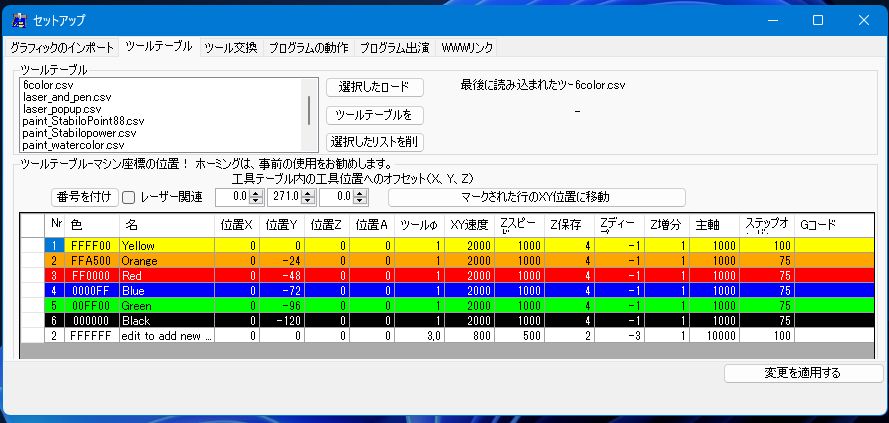Click the Green name cell
Image resolution: width=889 pixels, height=423 pixels.
167,306
